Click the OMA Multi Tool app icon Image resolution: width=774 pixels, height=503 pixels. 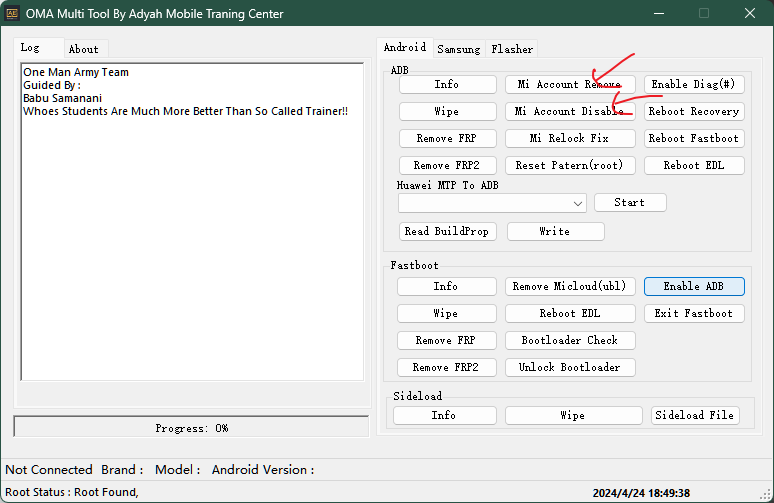12,13
